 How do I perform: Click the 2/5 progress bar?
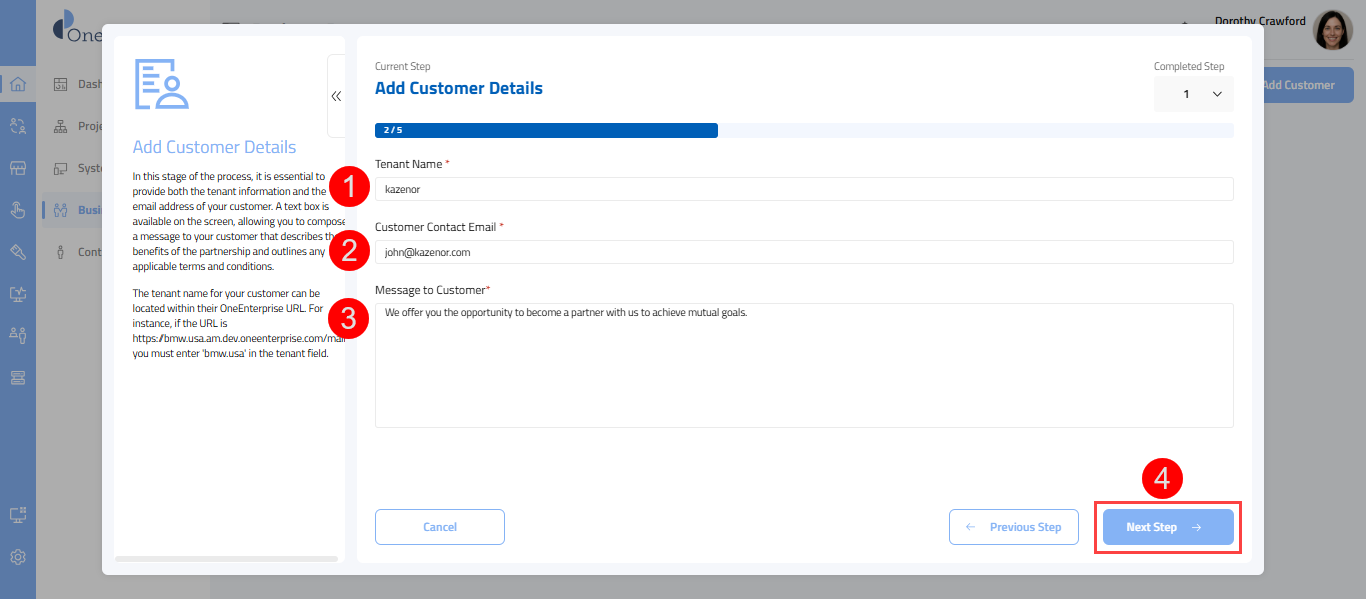(x=546, y=130)
